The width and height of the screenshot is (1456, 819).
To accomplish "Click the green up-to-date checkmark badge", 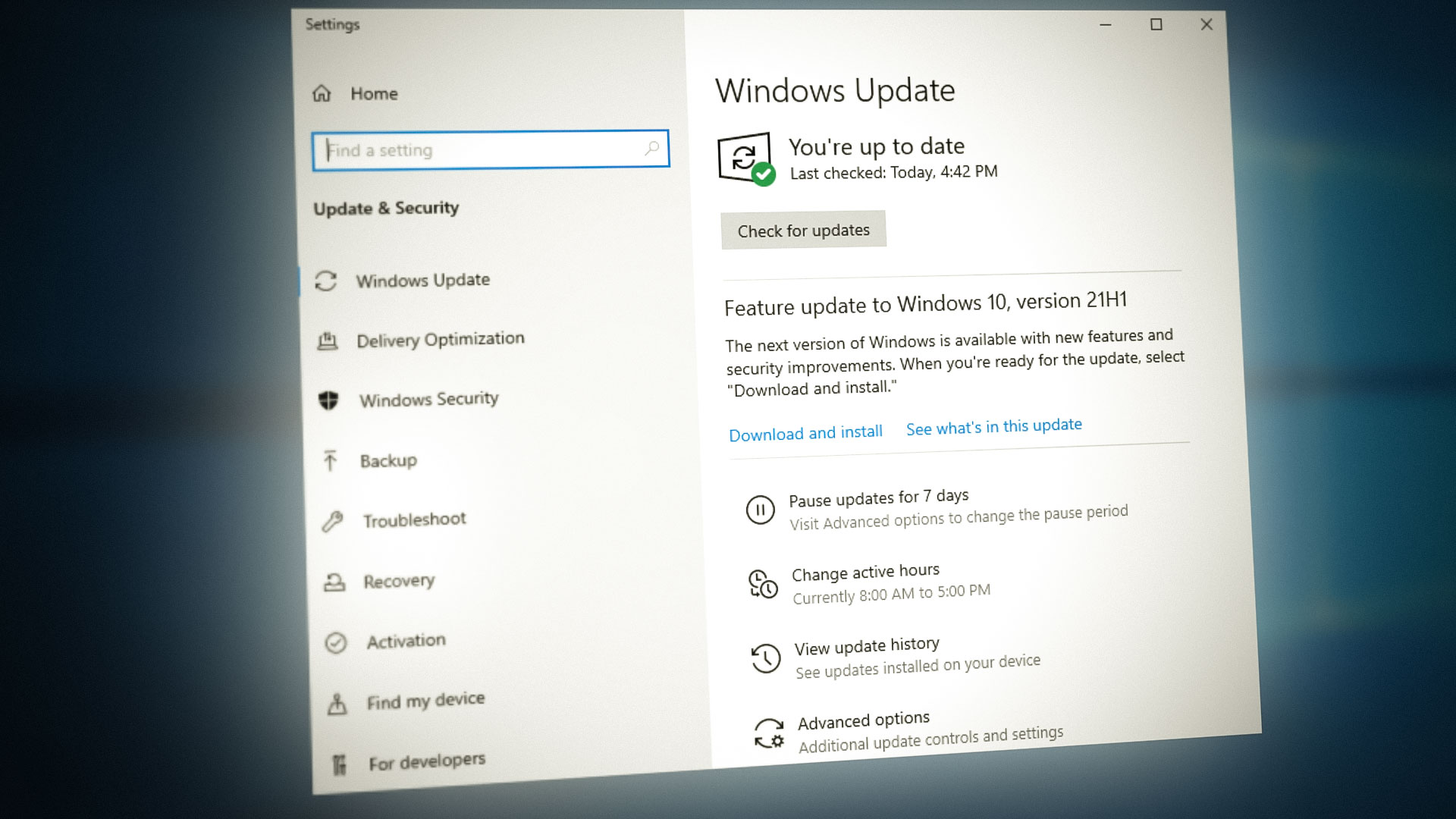I will point(765,175).
